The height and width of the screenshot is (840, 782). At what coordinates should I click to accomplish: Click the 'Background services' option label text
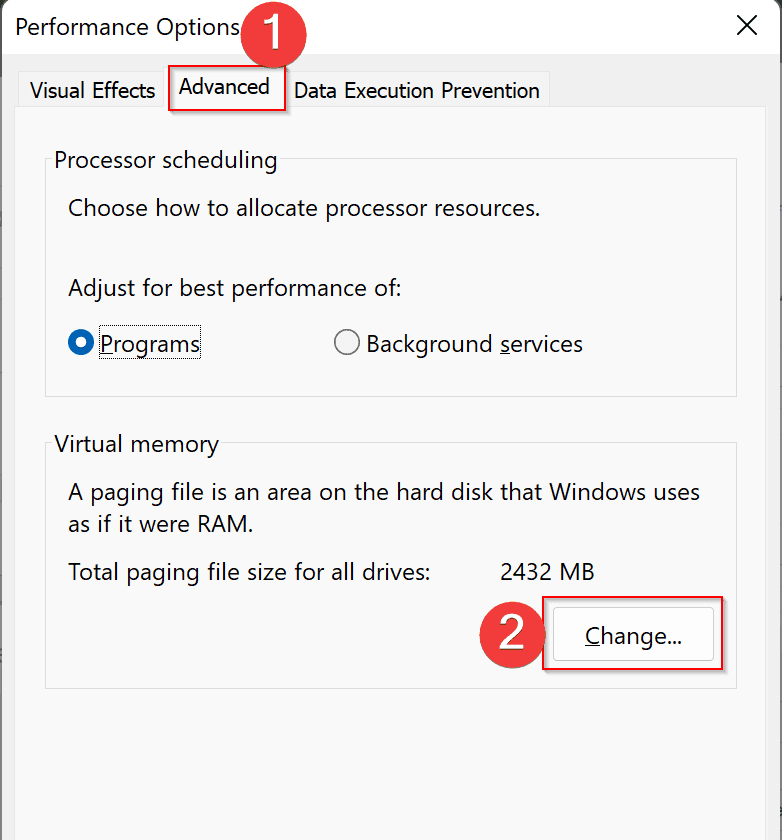[x=474, y=344]
